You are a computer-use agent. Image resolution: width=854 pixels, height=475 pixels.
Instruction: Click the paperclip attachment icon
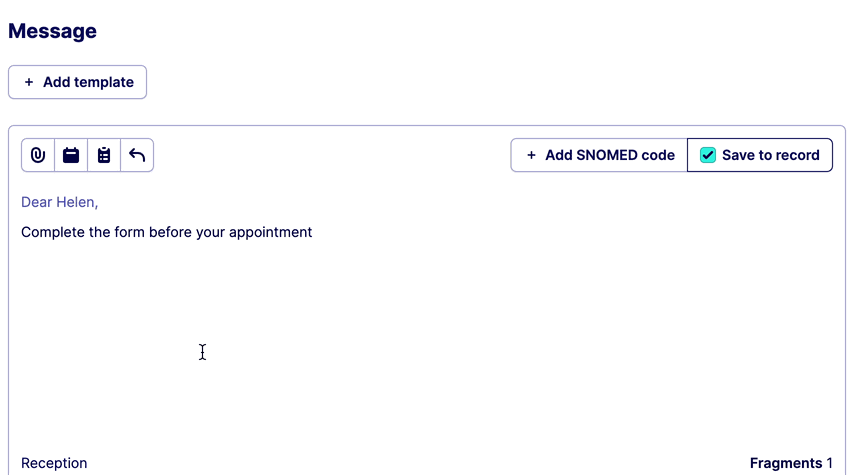(38, 155)
